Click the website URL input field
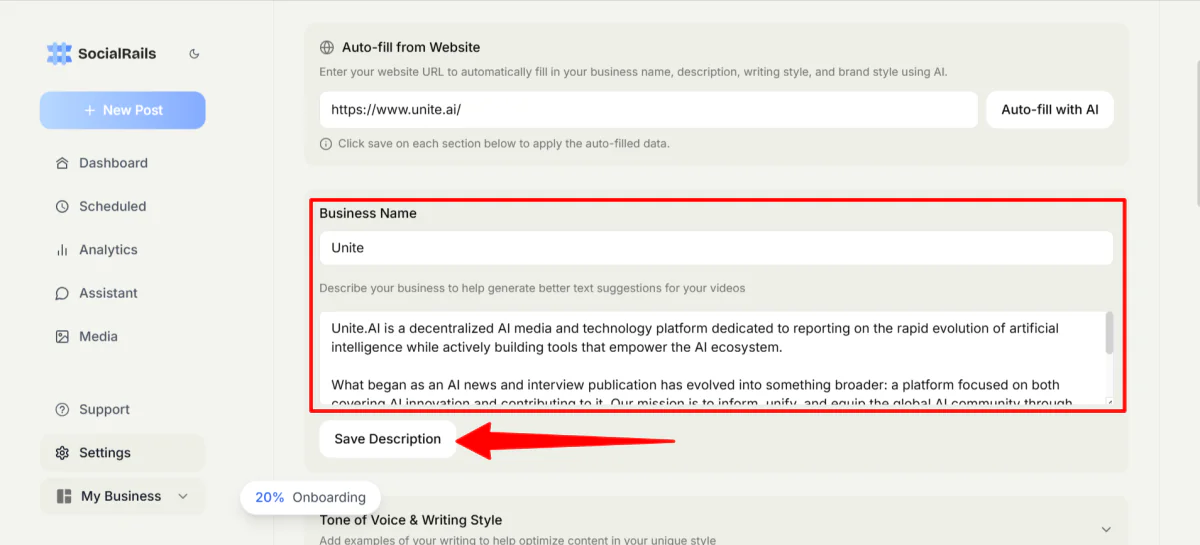 pos(648,110)
